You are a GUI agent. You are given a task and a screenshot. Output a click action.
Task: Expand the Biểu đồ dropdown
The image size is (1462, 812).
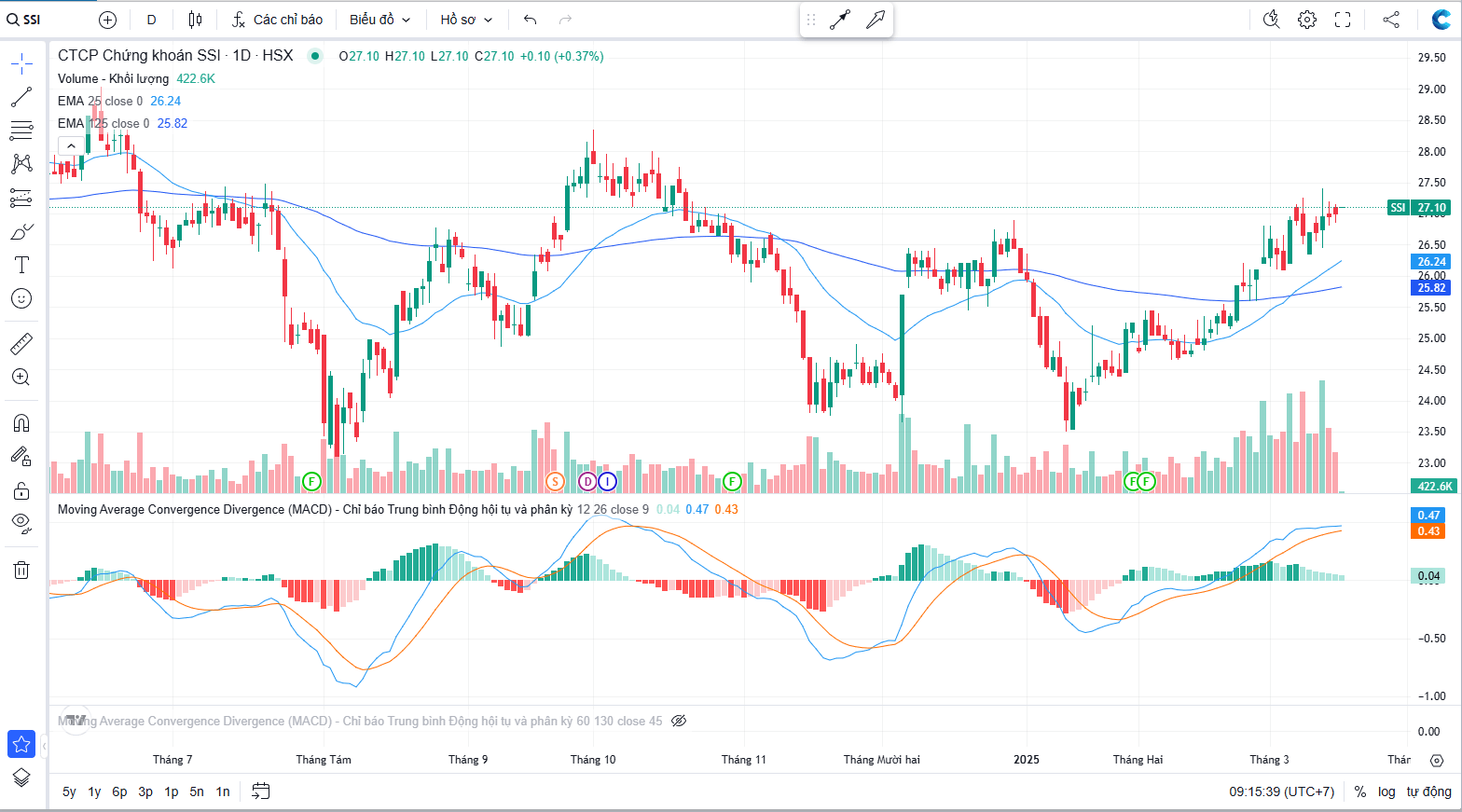tap(379, 20)
